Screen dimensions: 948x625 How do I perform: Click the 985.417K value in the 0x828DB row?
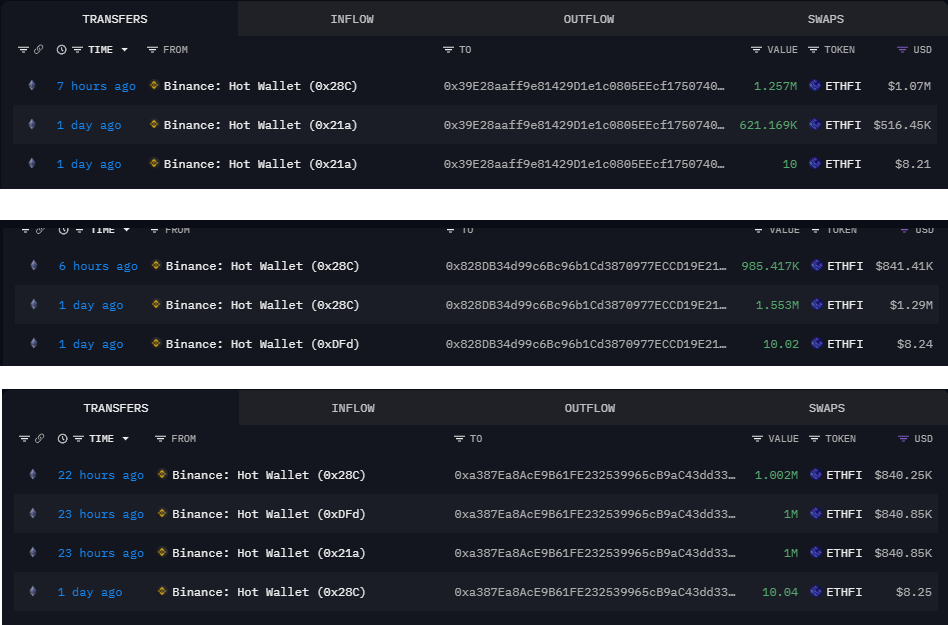click(x=769, y=266)
